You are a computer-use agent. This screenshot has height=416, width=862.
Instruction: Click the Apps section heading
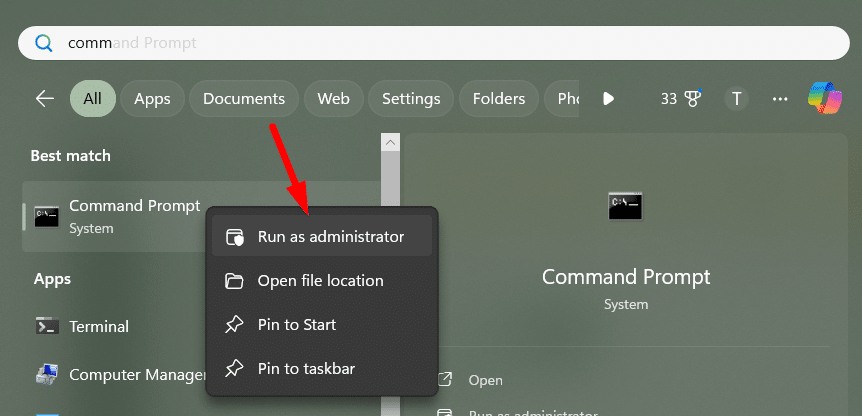52,279
